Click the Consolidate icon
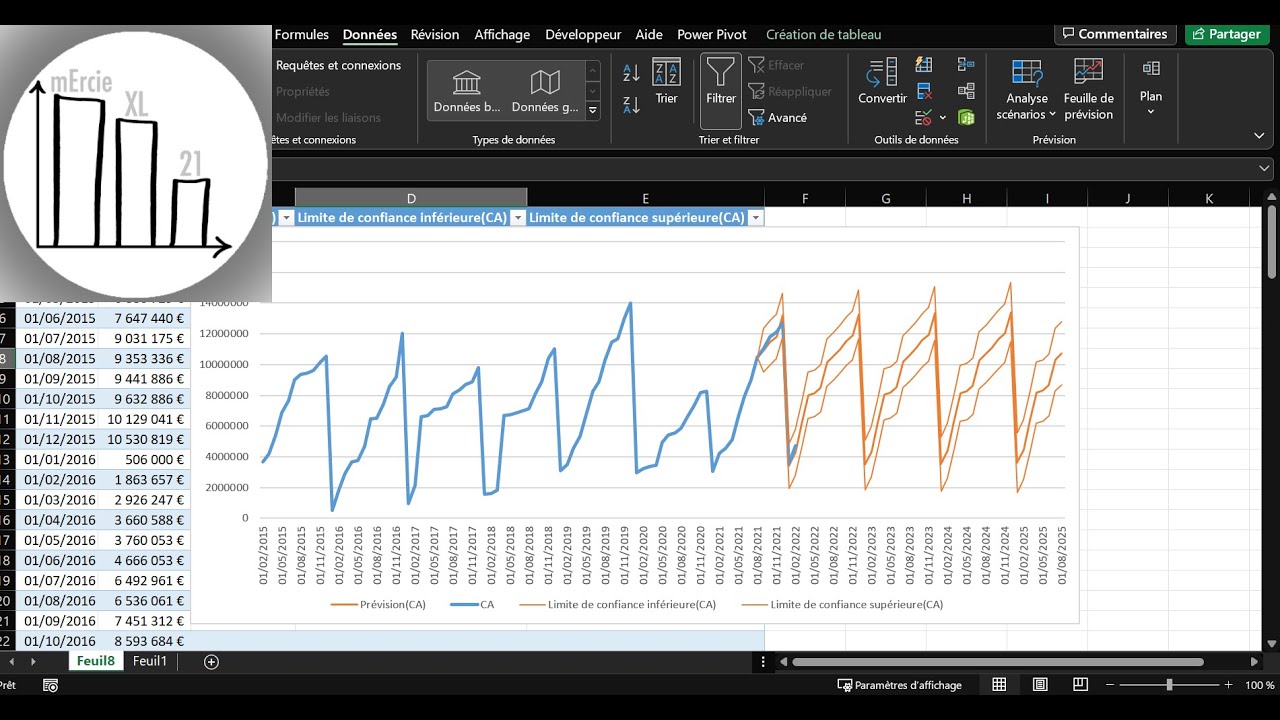 (966, 65)
